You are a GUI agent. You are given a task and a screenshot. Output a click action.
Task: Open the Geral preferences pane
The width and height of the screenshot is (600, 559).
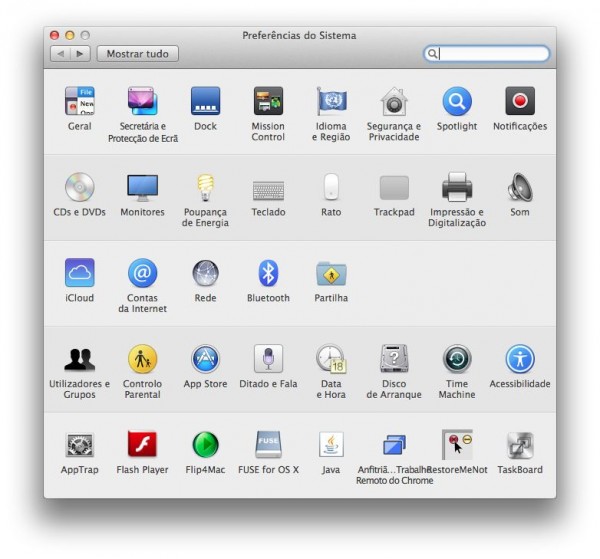(x=80, y=101)
